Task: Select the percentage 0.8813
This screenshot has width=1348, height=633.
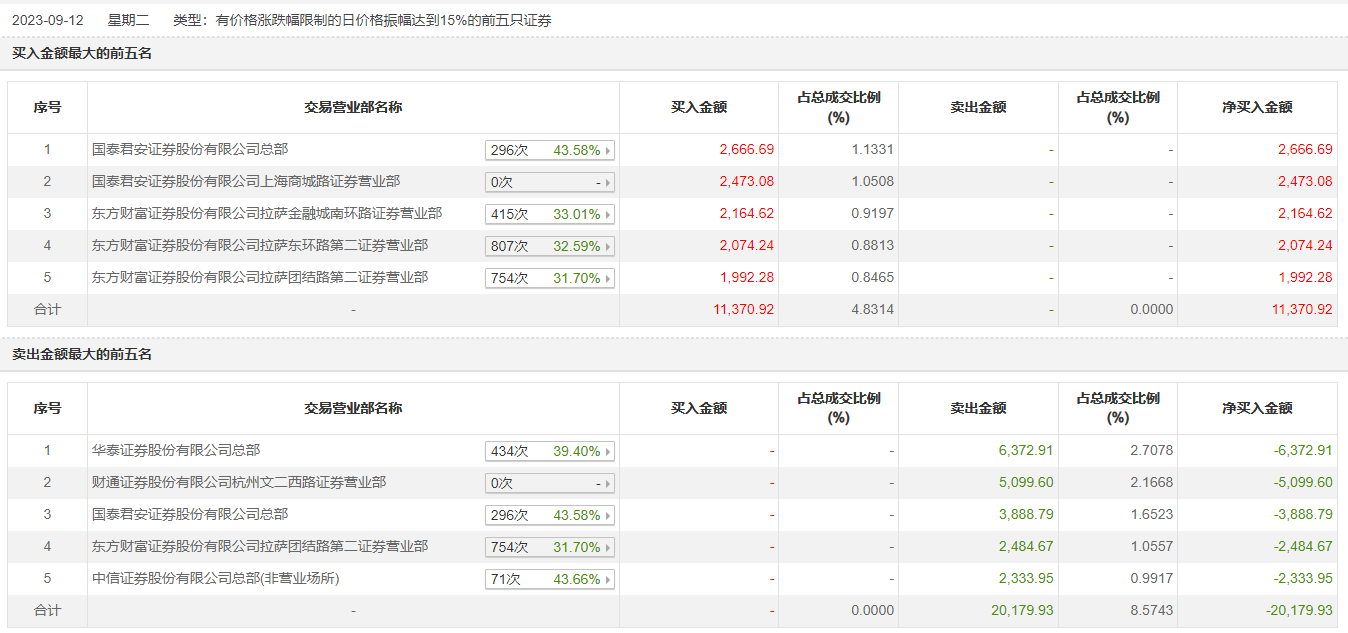Action: point(873,246)
